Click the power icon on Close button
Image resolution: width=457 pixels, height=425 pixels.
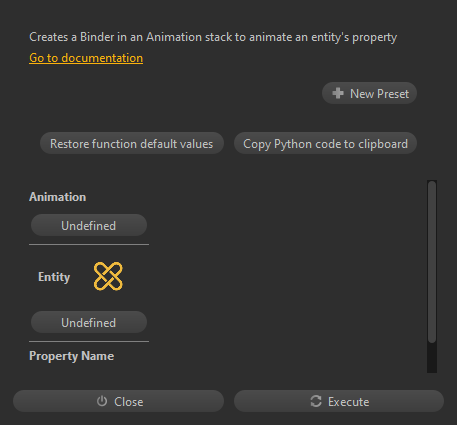click(x=102, y=401)
